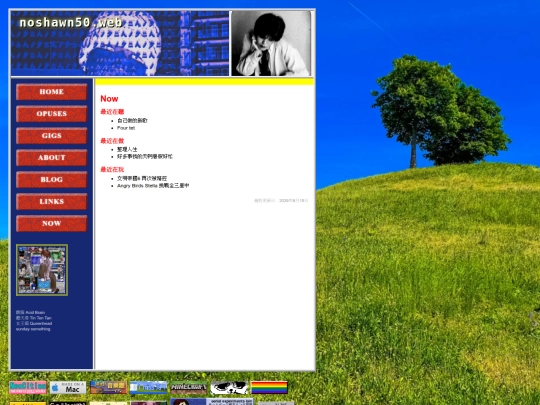Go to the LINKS page
This screenshot has height=405, width=540.
pos(52,201)
